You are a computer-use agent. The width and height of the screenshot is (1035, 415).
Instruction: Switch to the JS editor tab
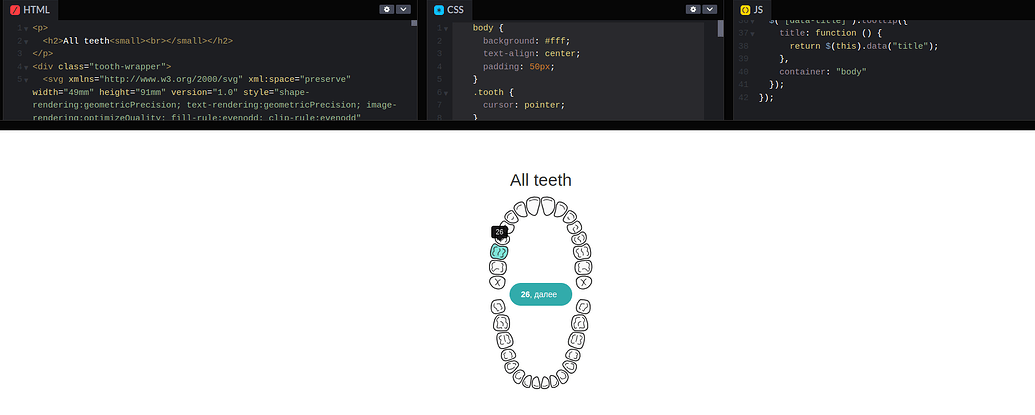tap(752, 9)
